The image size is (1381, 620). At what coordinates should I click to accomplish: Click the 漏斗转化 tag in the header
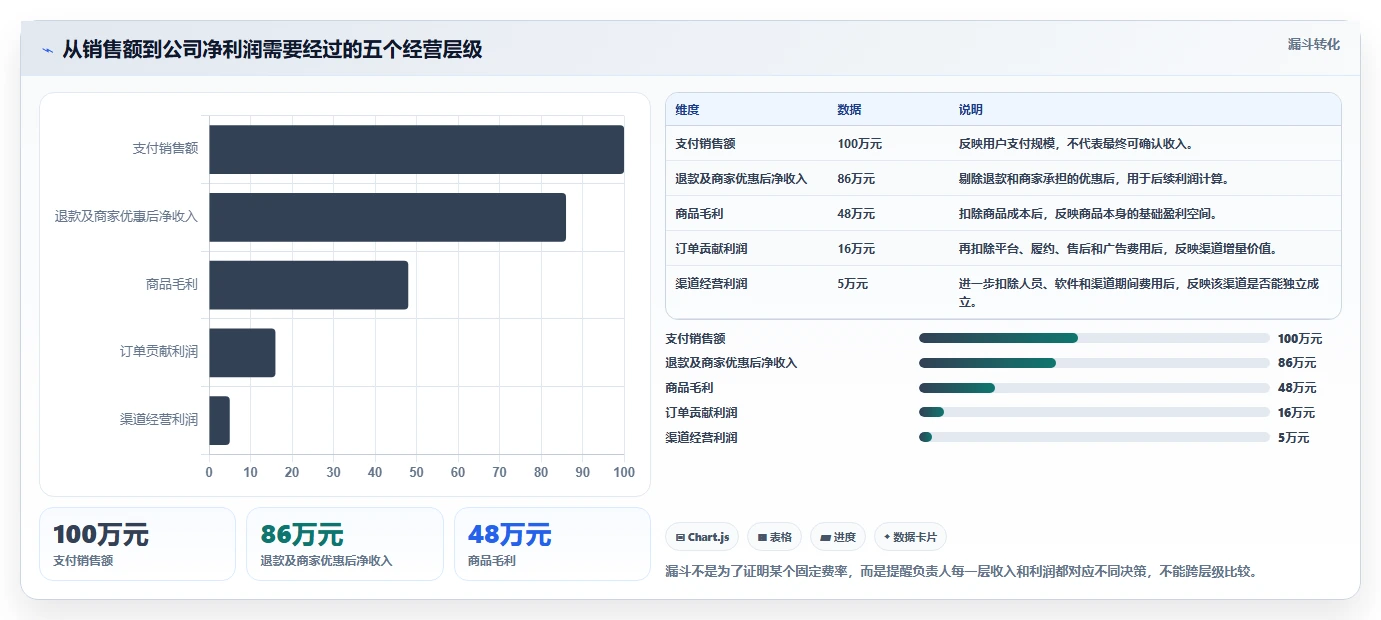click(1313, 44)
